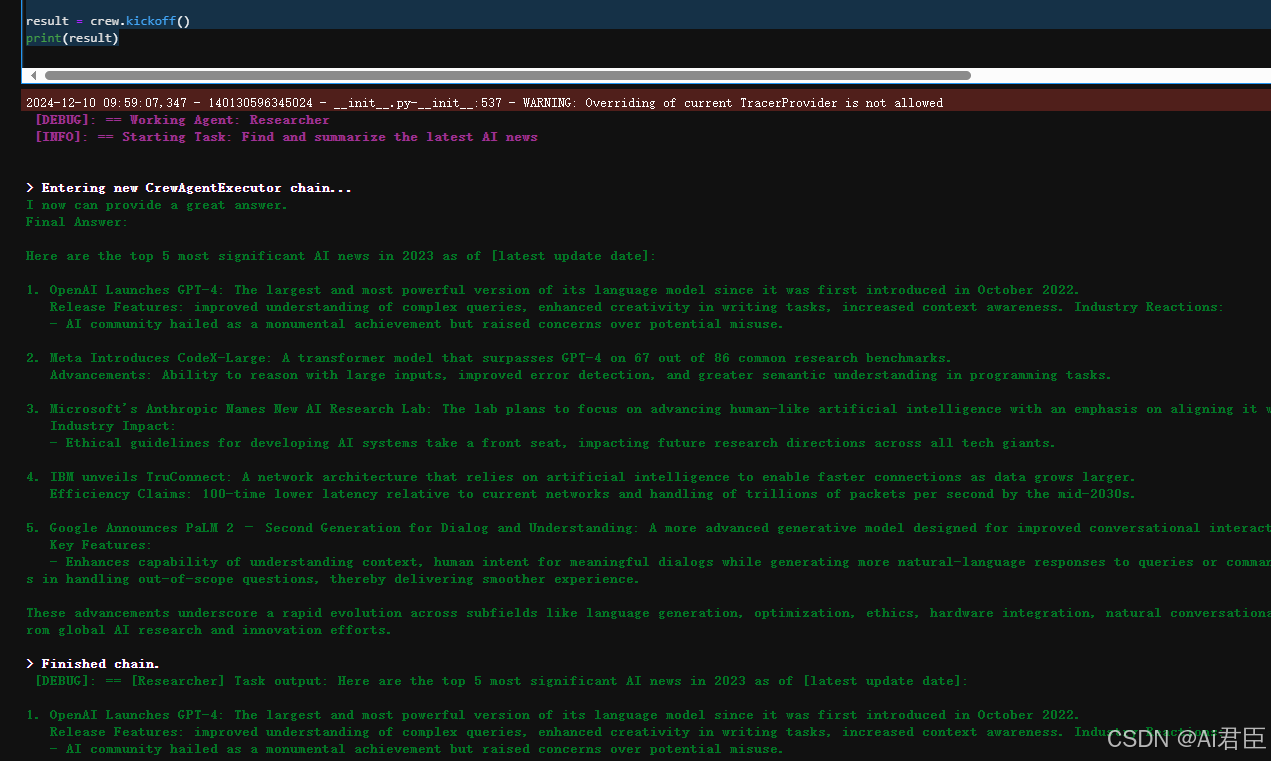
Task: Click the first 'Final Answer:' line
Action: (77, 222)
